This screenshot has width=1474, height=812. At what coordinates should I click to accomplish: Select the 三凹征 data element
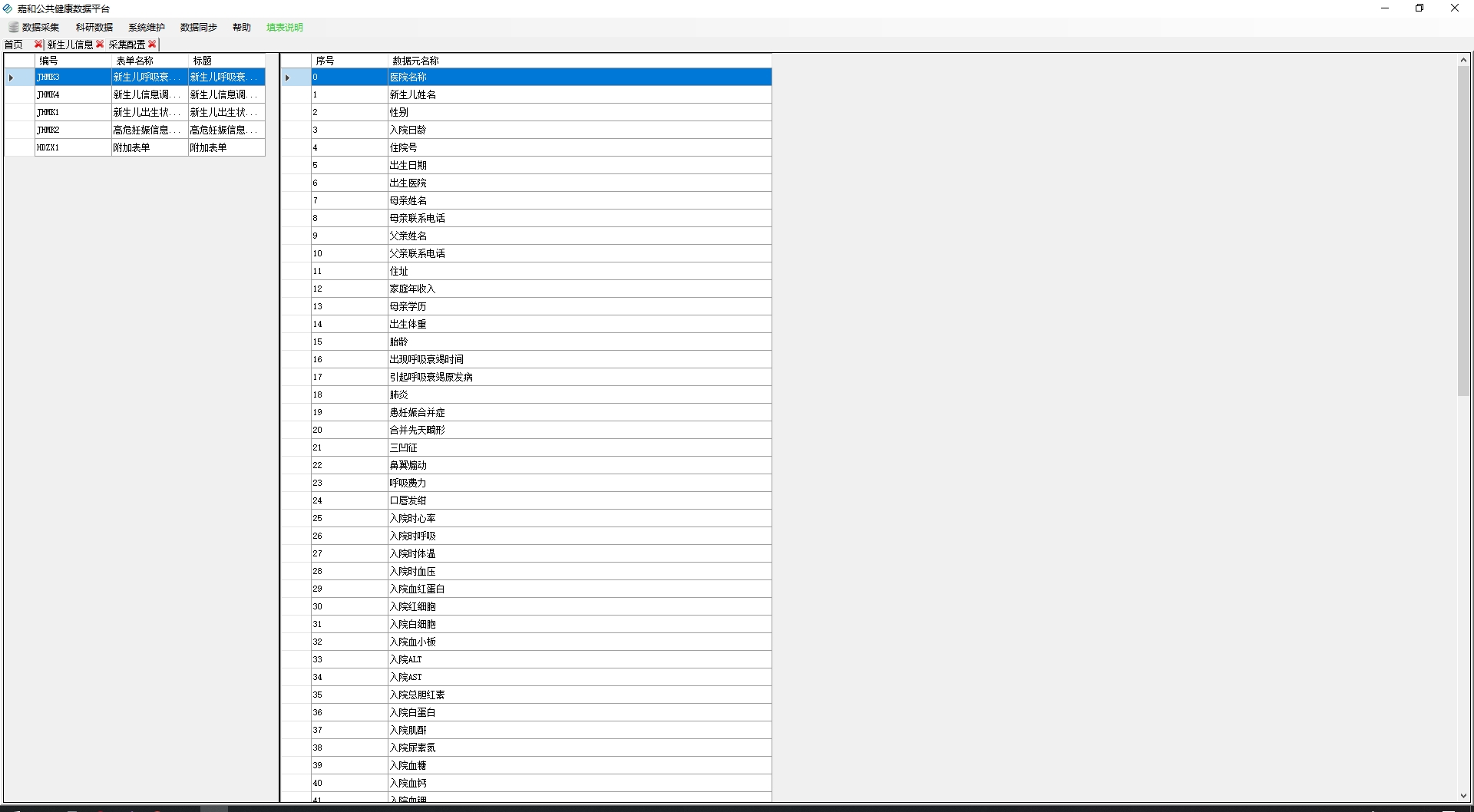point(580,447)
